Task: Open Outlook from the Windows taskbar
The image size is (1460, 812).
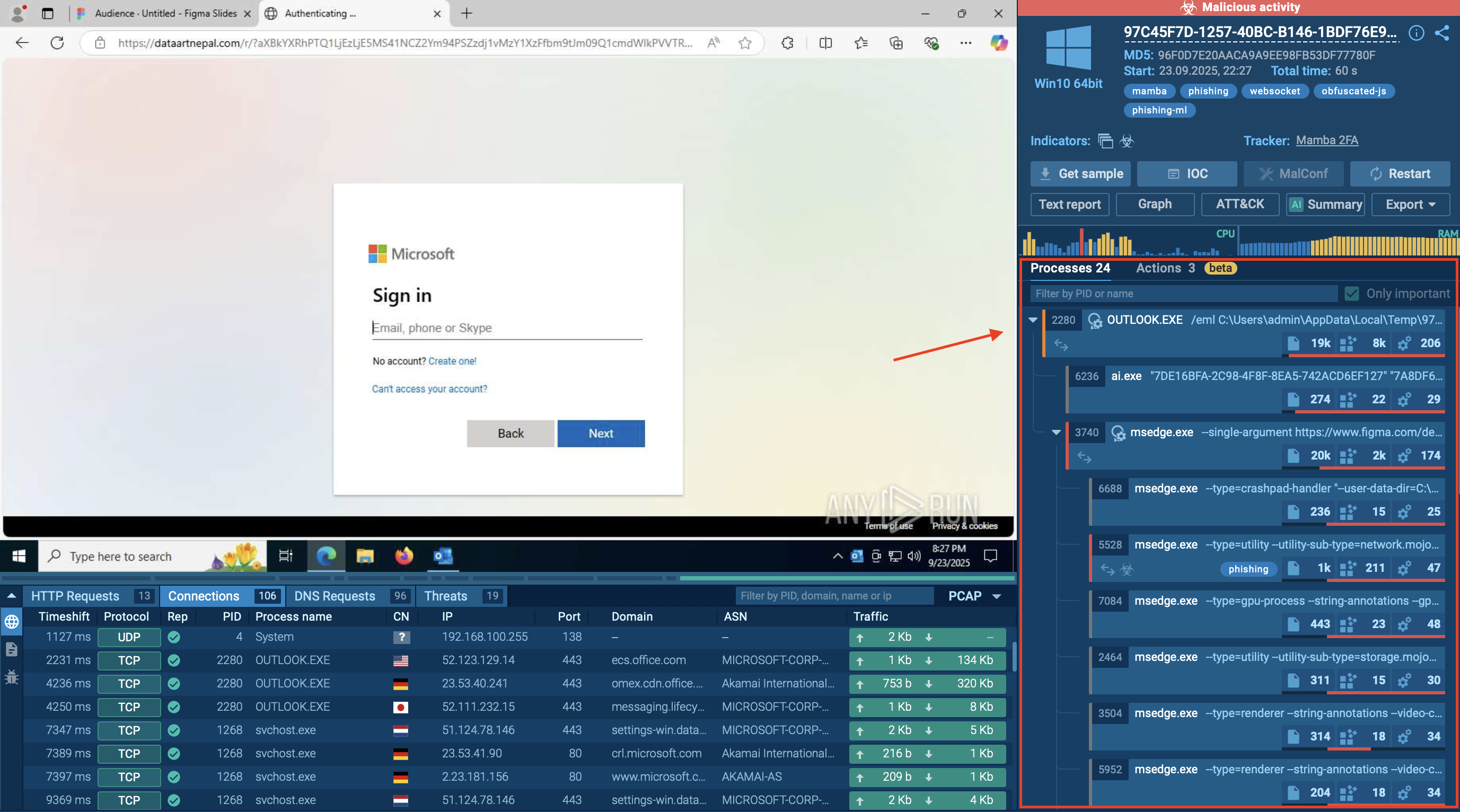Action: click(x=443, y=557)
